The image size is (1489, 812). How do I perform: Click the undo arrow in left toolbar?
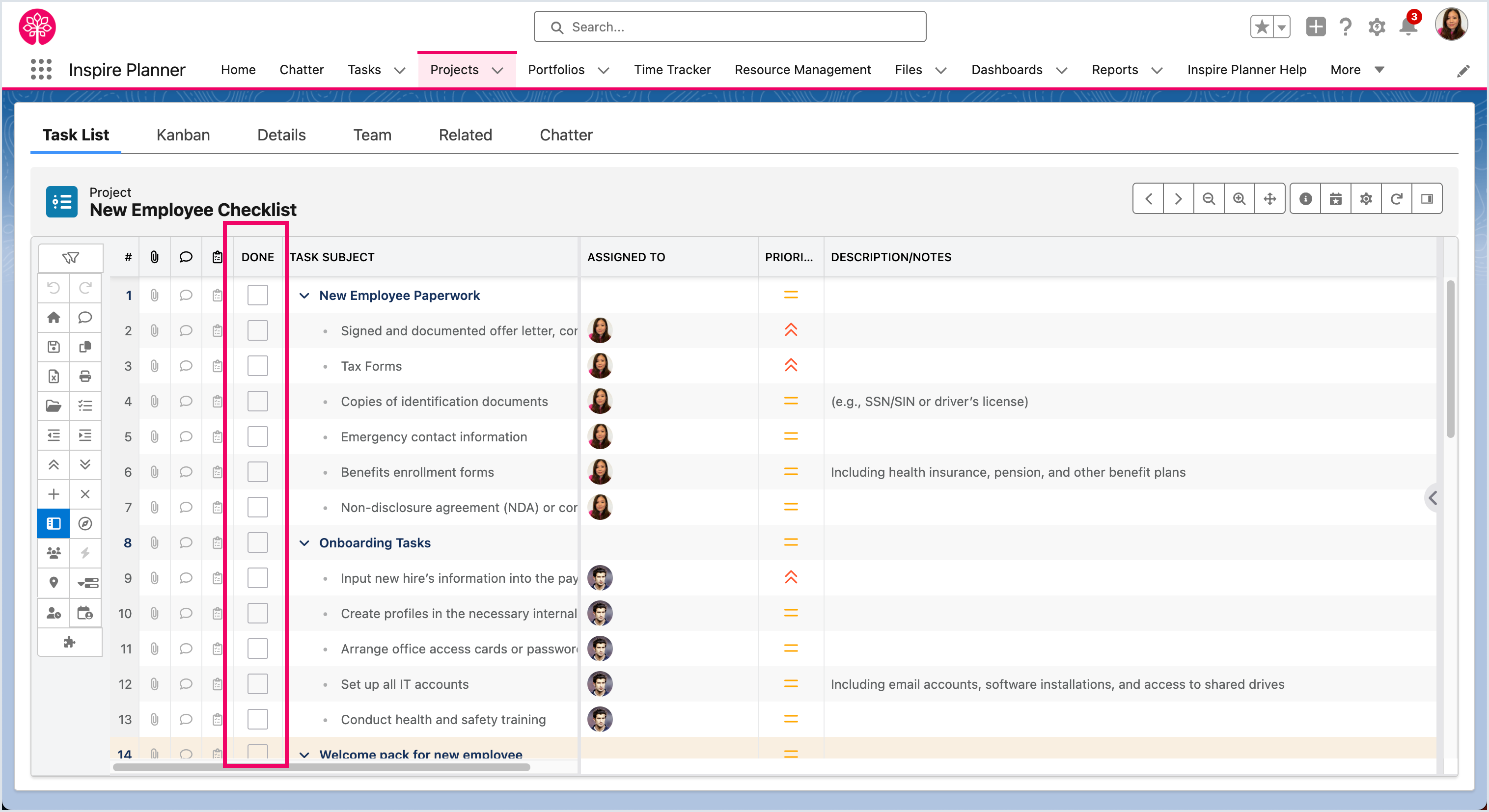(54, 288)
